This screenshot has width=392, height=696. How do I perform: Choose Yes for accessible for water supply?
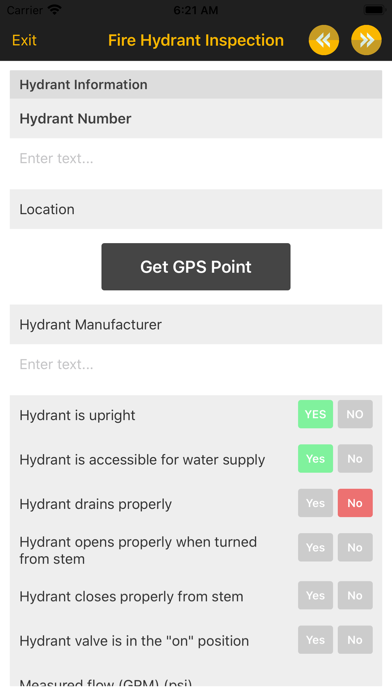[315, 459]
